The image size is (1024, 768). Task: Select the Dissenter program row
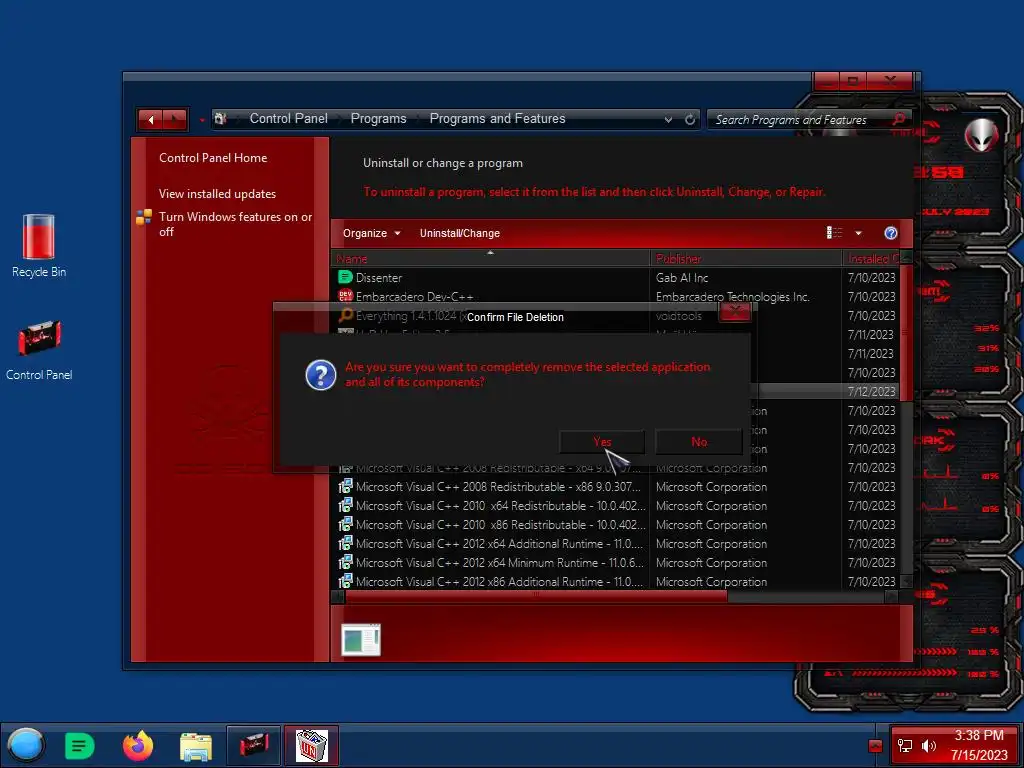pos(615,278)
